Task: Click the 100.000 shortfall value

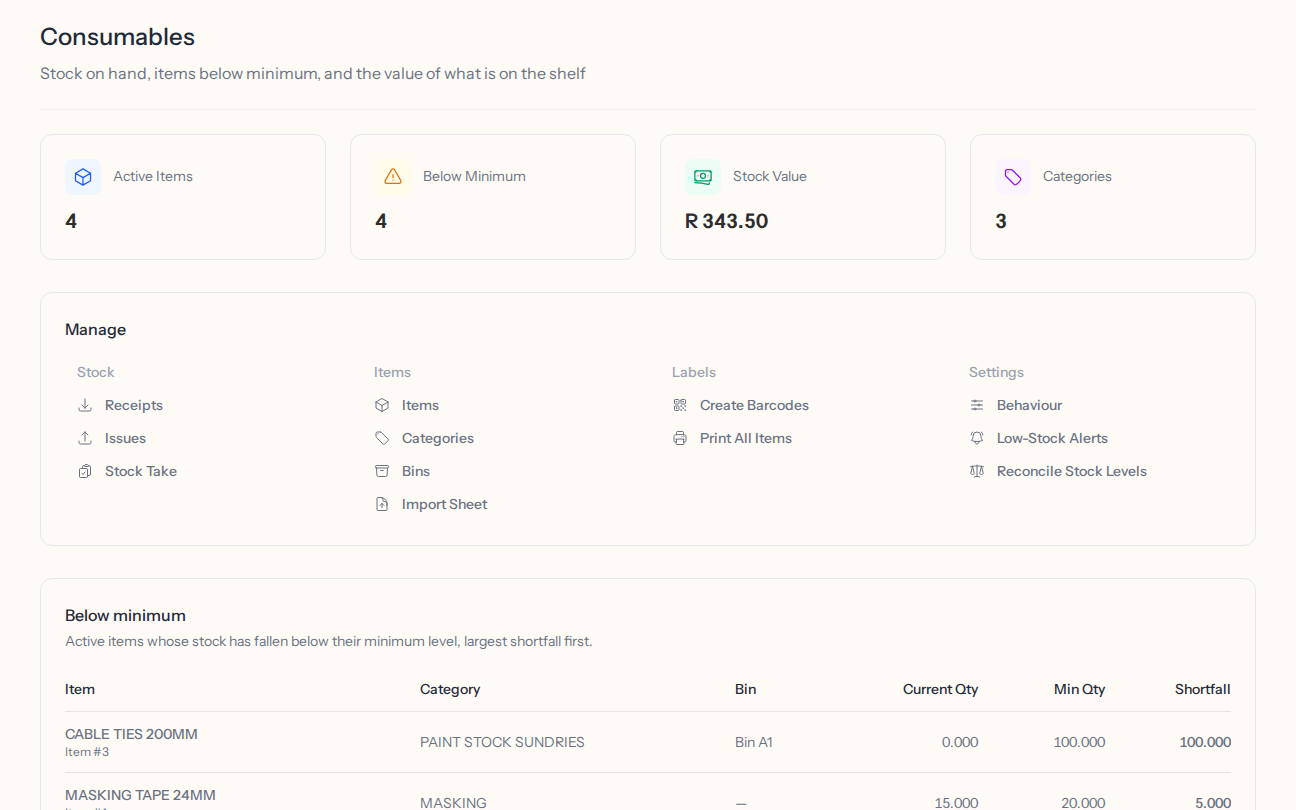Action: pos(1205,742)
